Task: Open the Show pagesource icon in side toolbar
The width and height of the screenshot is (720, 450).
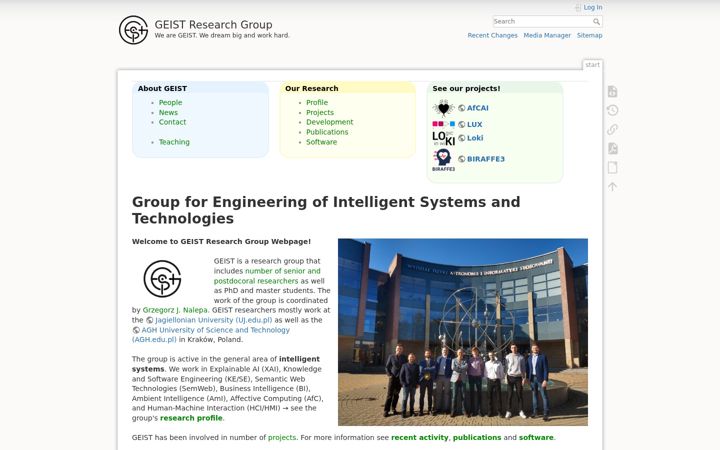Action: point(612,91)
